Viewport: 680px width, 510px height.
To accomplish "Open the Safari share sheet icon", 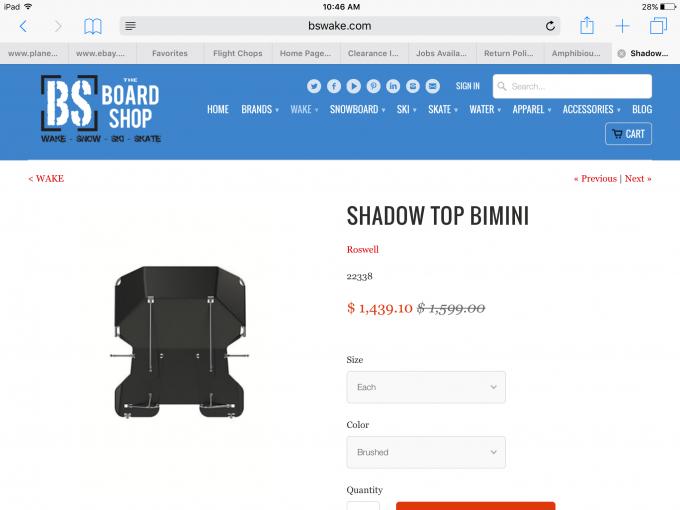I will (x=587, y=26).
